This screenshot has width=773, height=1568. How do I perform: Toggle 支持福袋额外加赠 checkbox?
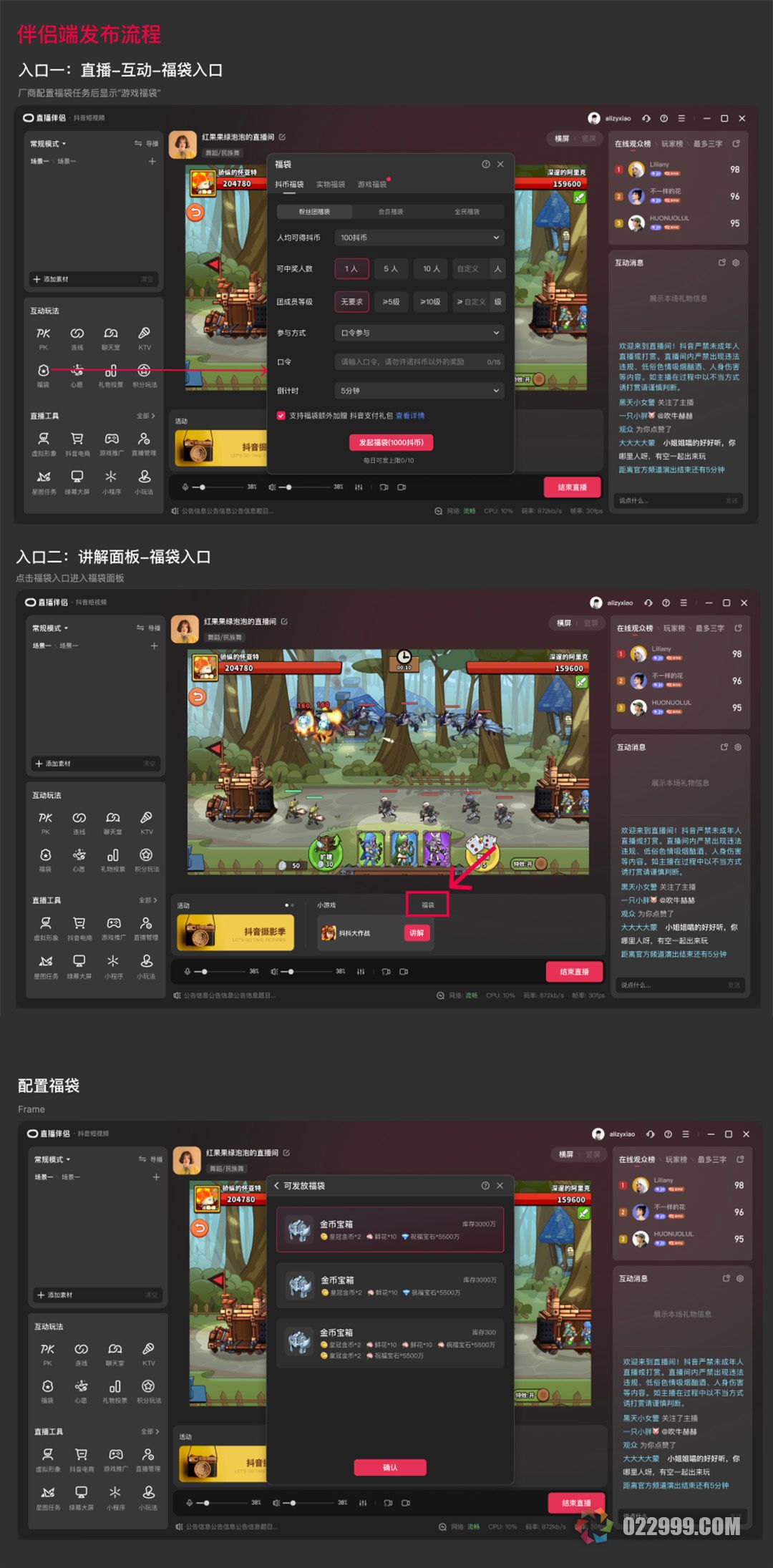point(281,415)
